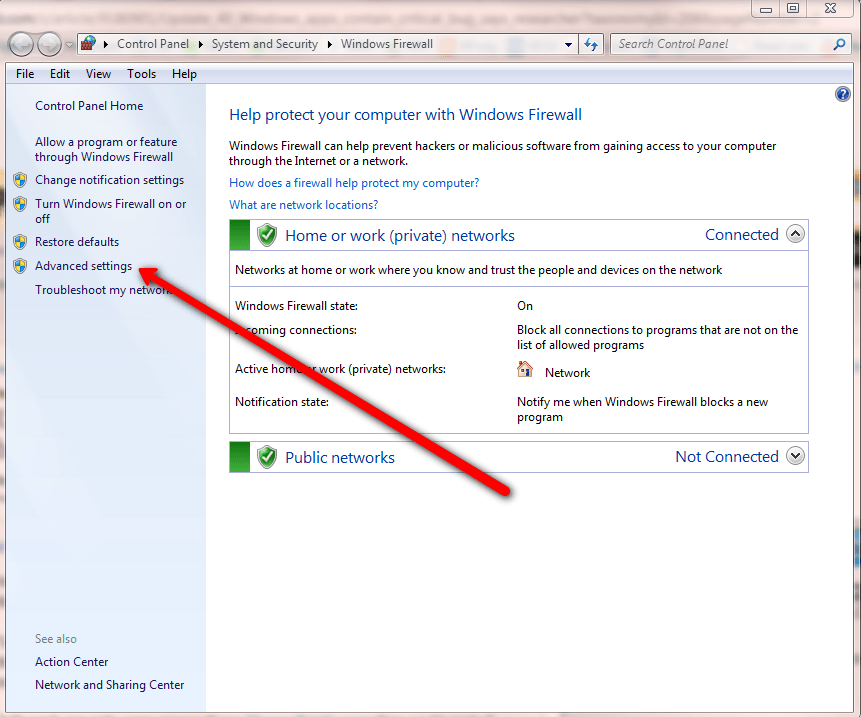Click the Connected status text

(x=741, y=235)
